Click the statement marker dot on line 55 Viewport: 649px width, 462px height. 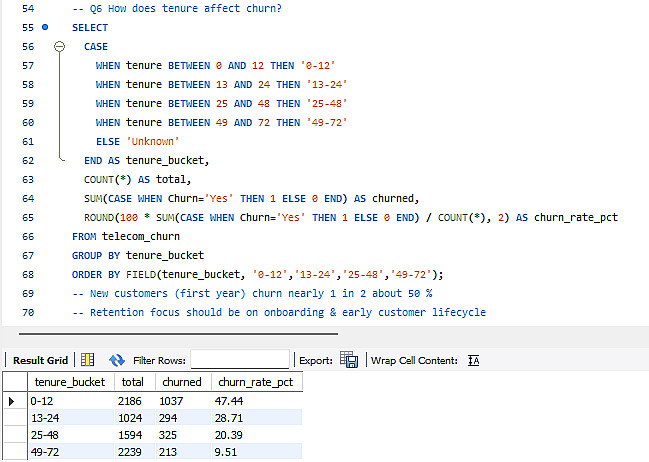(45, 27)
